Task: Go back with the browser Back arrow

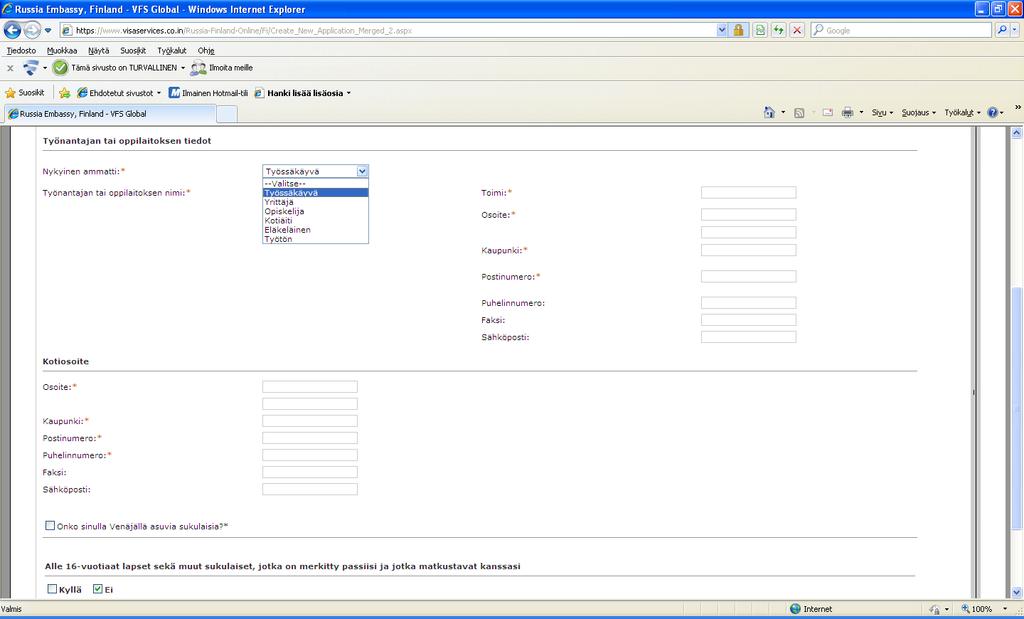Action: click(x=12, y=30)
